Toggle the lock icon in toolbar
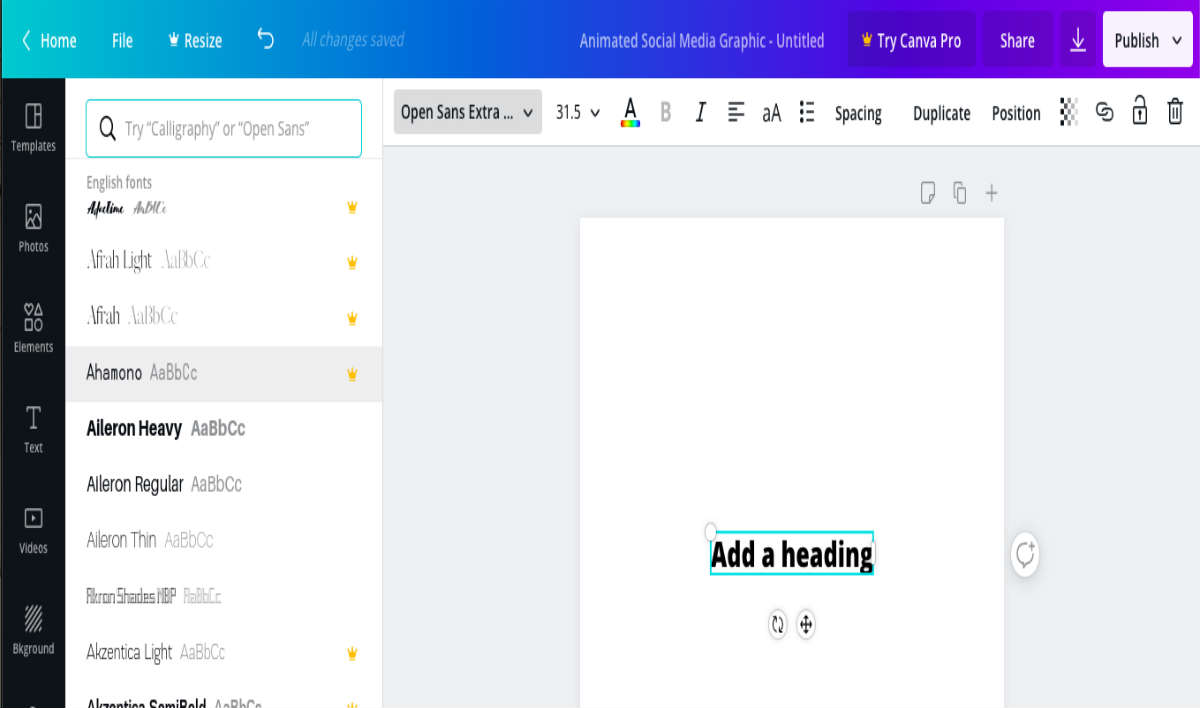This screenshot has width=1200, height=708. coord(1139,111)
